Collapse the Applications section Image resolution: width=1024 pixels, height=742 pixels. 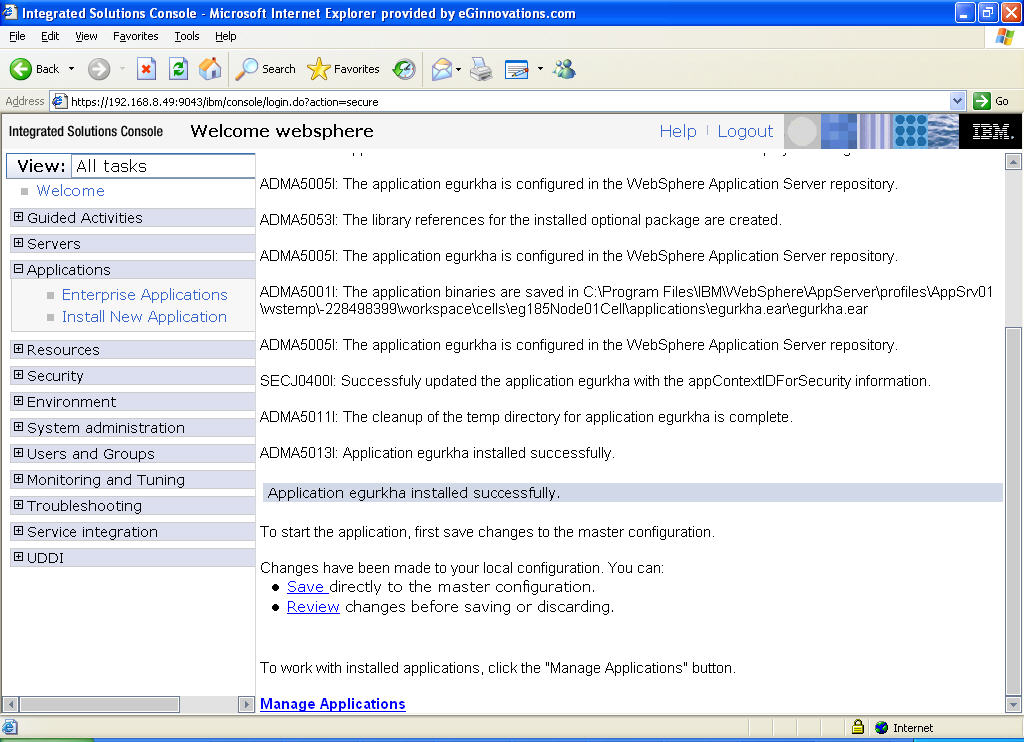coord(18,269)
